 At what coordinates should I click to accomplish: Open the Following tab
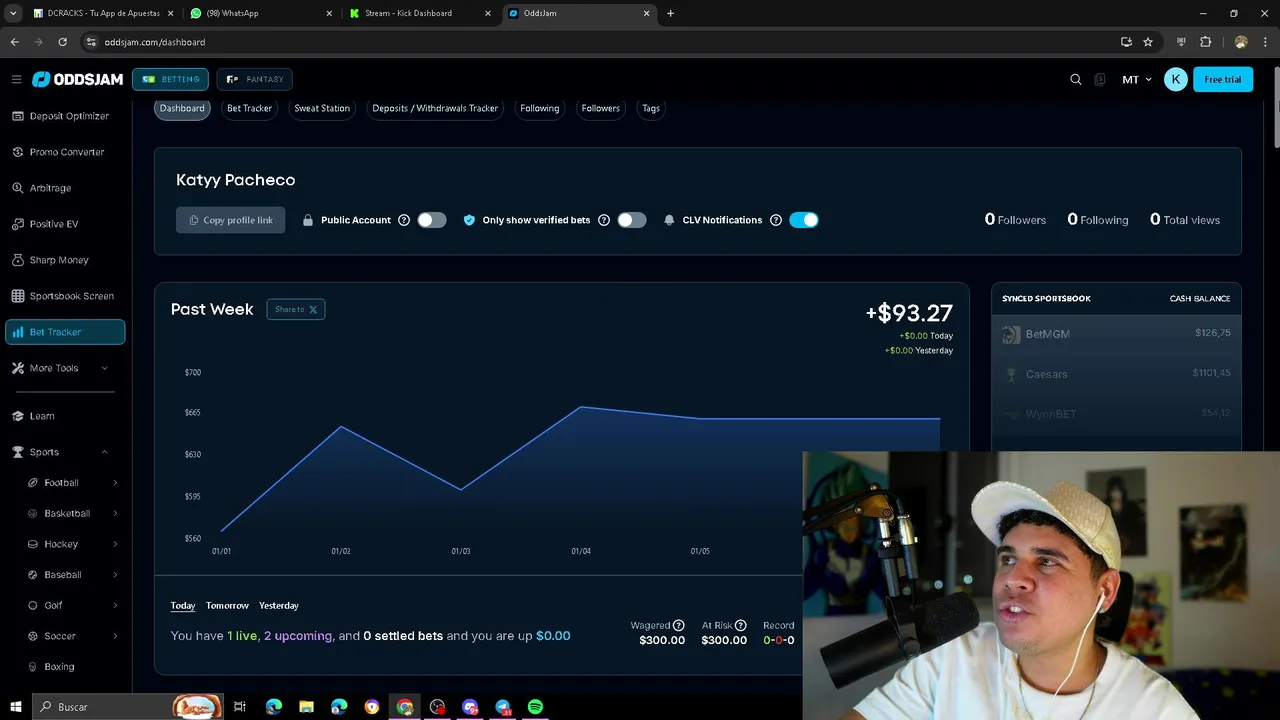(540, 108)
